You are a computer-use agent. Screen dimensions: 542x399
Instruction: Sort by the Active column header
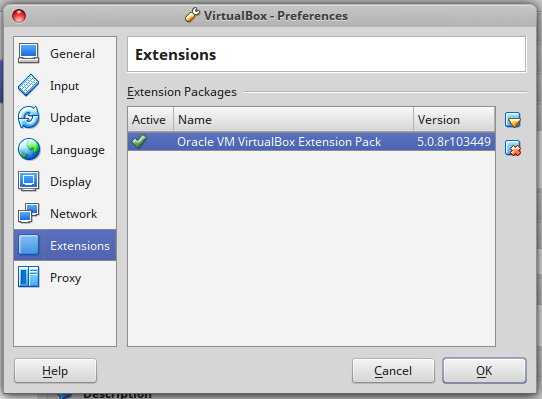[150, 120]
